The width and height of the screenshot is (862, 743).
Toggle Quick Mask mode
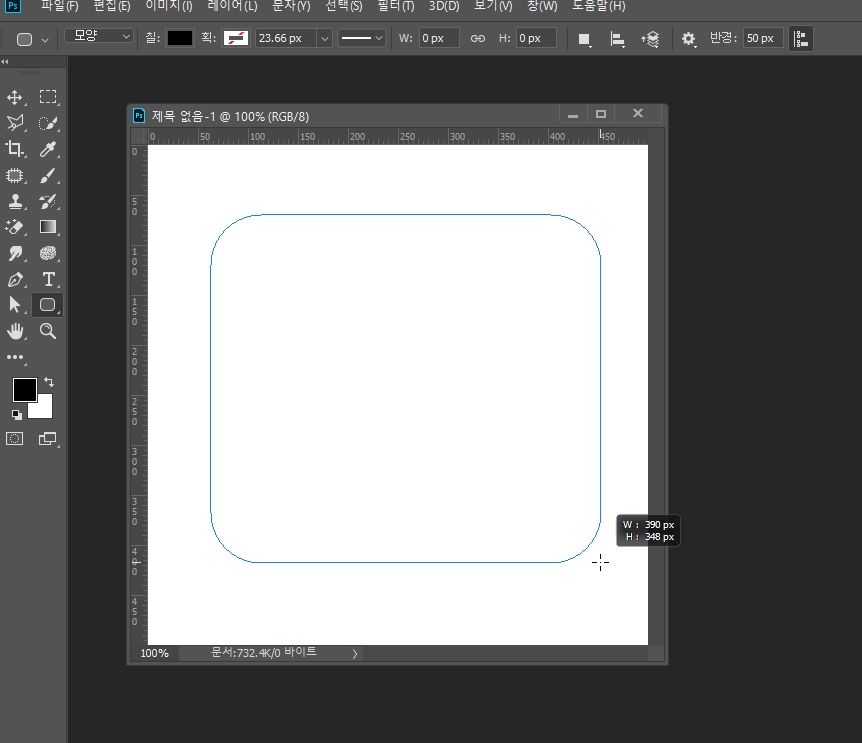(15, 439)
